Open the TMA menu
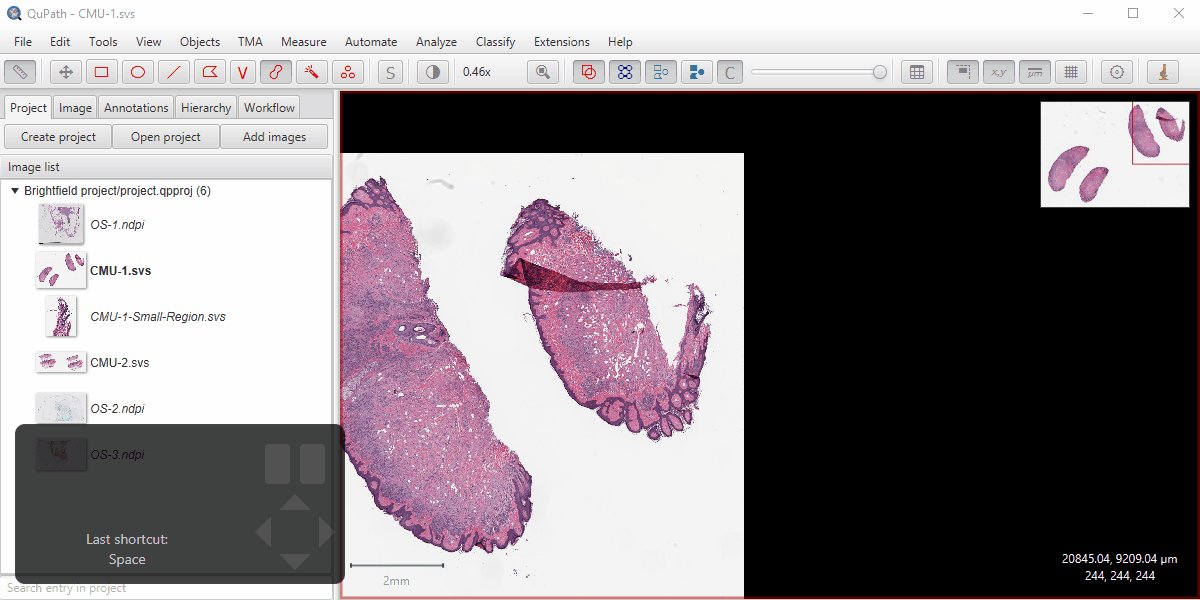 click(250, 42)
